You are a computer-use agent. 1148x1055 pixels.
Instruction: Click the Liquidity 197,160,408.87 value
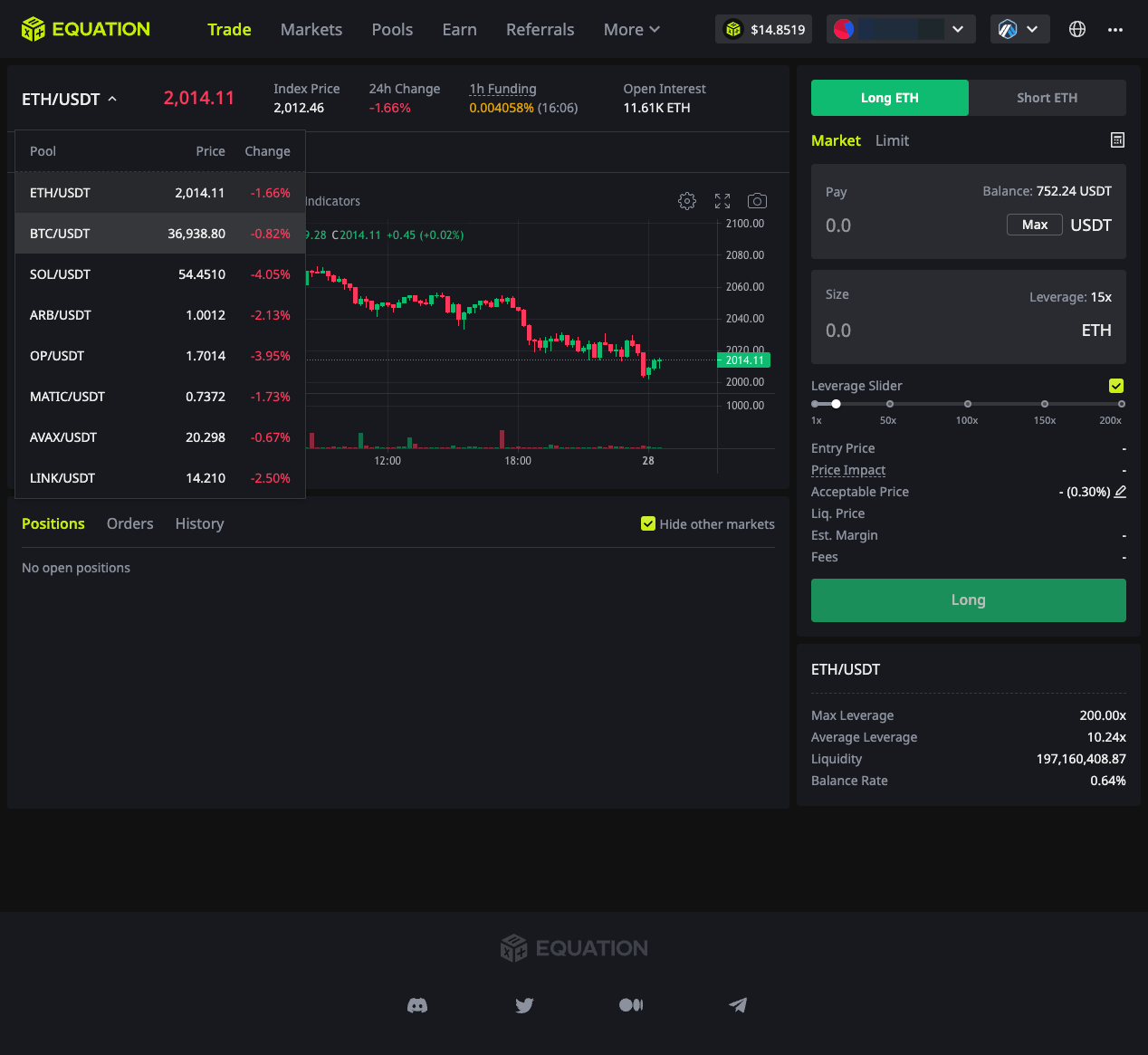tap(1081, 759)
